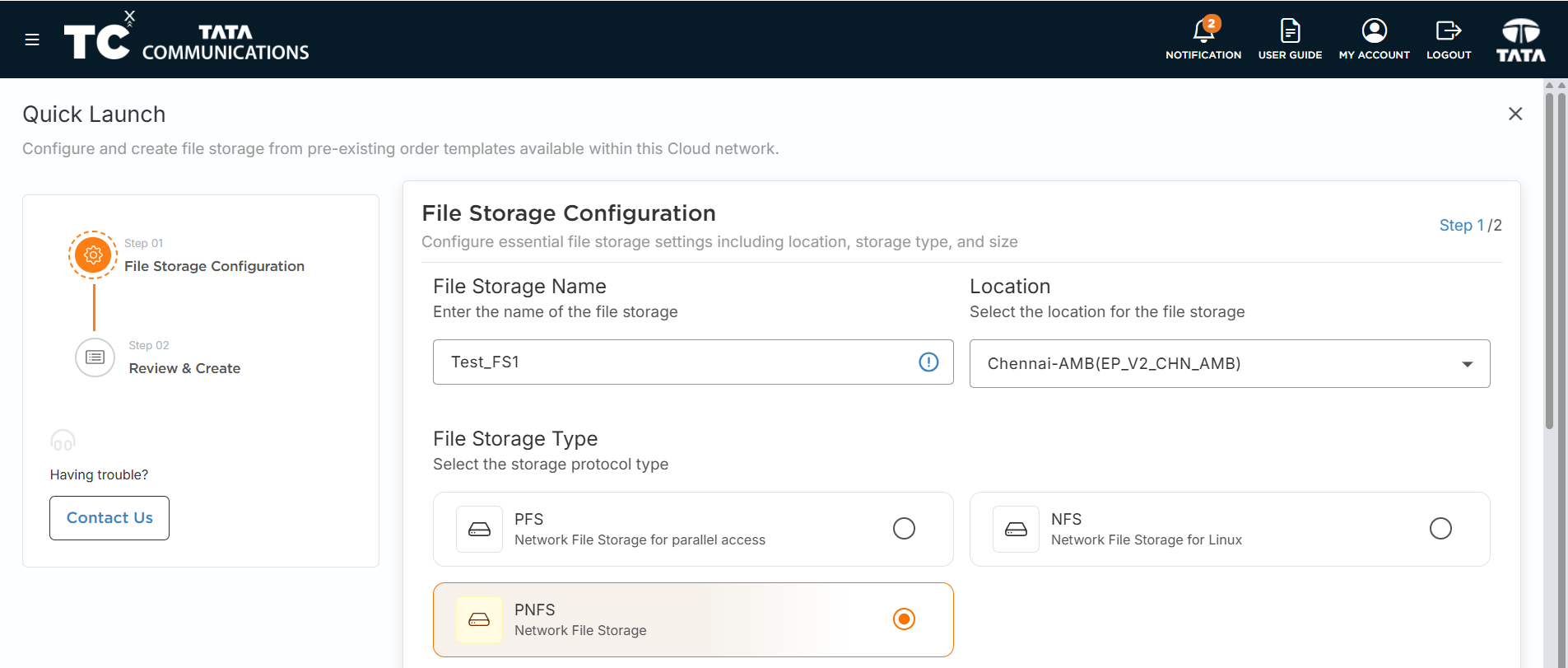
Task: Close the Quick Launch panel
Action: click(1515, 114)
